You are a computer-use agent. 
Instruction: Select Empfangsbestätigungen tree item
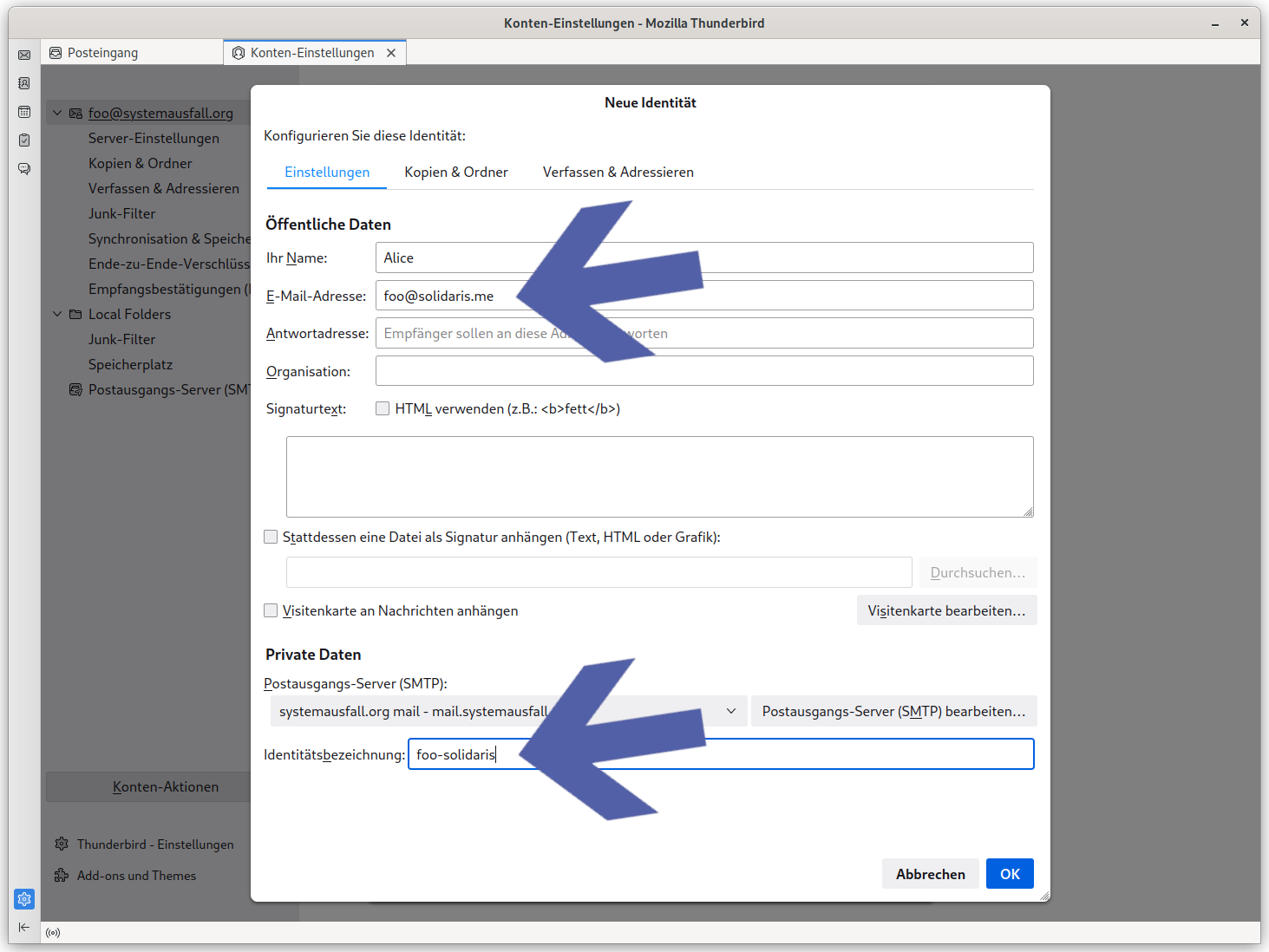(x=169, y=289)
